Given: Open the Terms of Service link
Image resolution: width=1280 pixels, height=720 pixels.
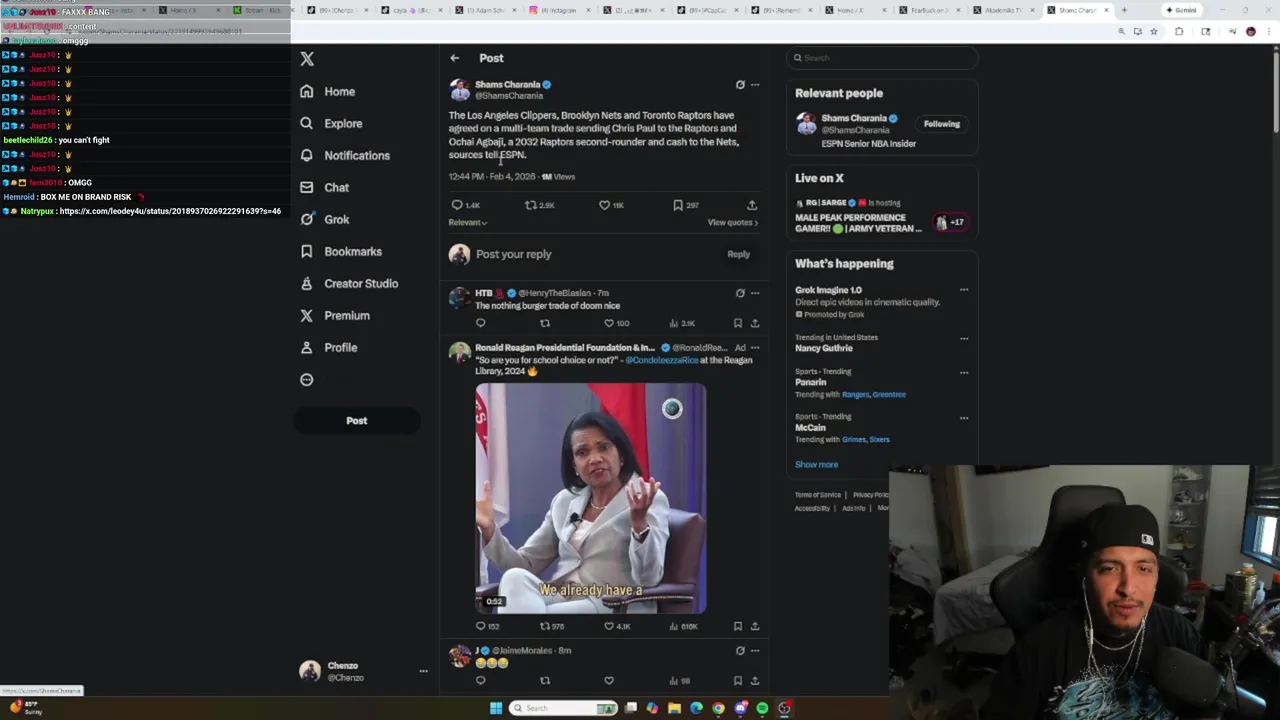Looking at the screenshot, I should tap(818, 495).
